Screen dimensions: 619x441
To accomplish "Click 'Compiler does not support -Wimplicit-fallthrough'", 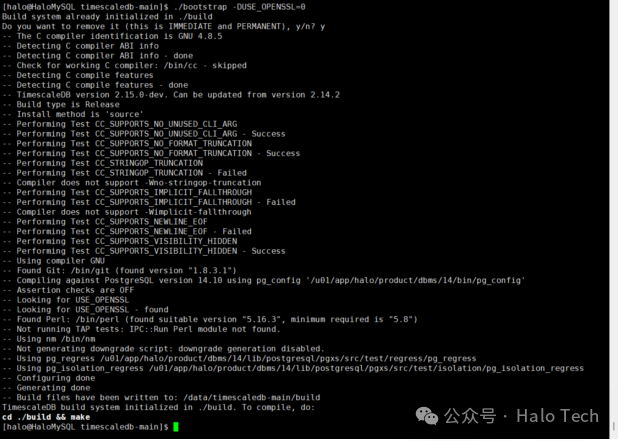I will tap(127, 212).
